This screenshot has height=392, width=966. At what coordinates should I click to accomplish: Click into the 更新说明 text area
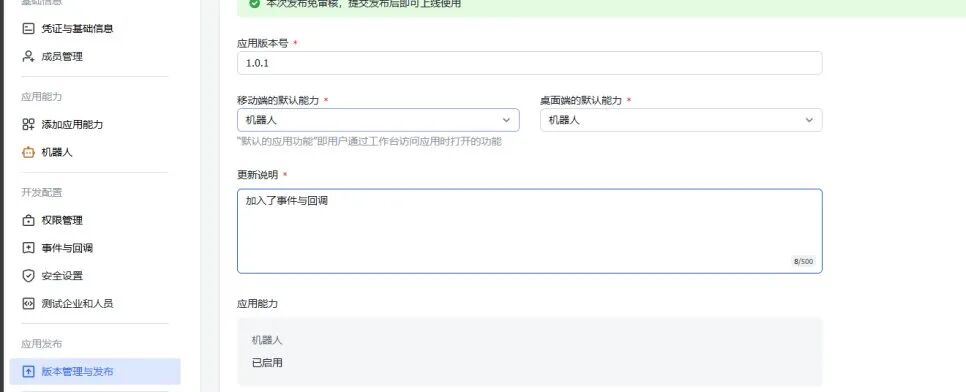pyautogui.click(x=530, y=231)
